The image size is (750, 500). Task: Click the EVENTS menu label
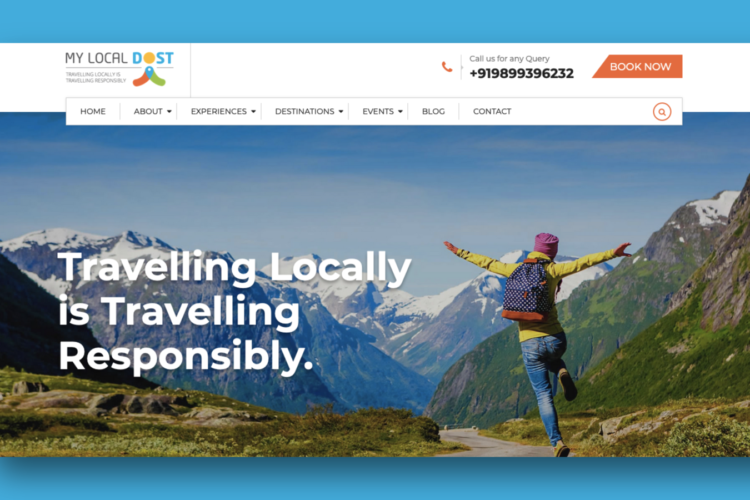coord(378,111)
